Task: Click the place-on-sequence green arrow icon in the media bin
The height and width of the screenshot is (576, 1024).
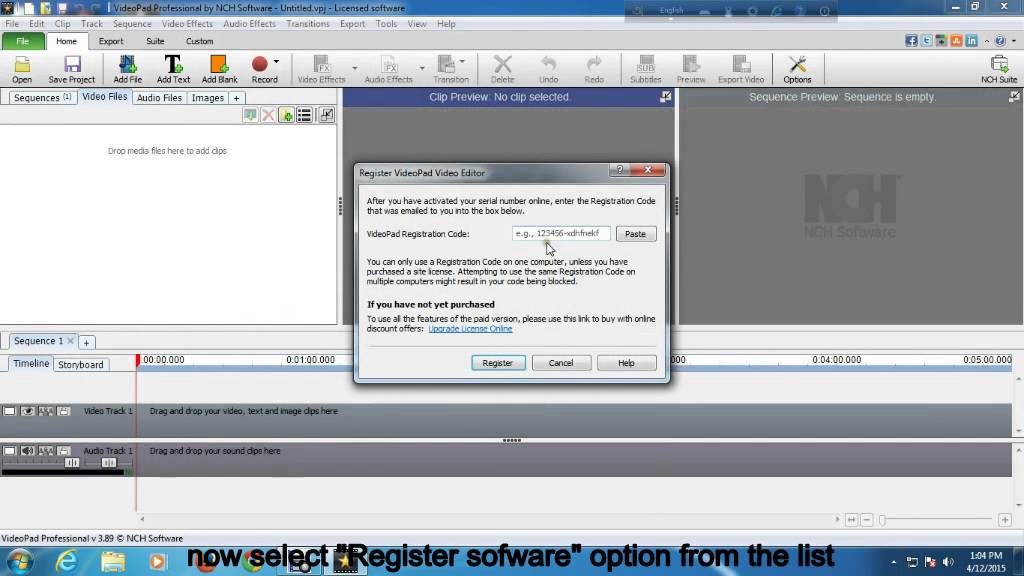Action: tap(250, 116)
